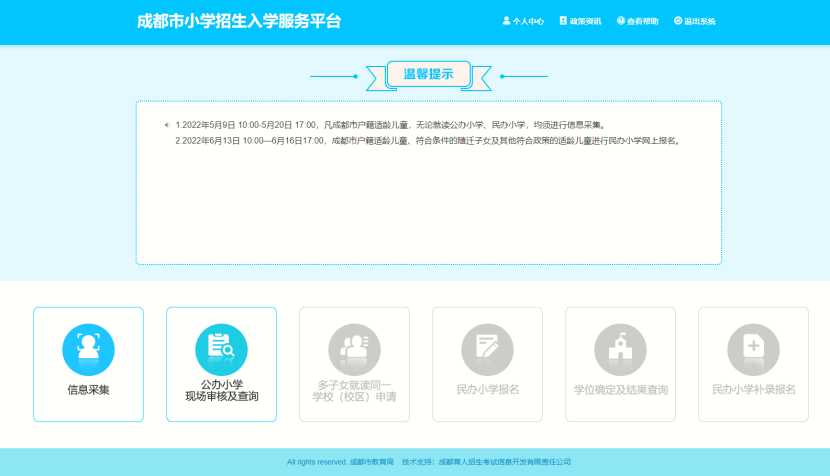The width and height of the screenshot is (830, 476).
Task: Click the speaker icon in the notice box
Action: pyautogui.click(x=167, y=126)
